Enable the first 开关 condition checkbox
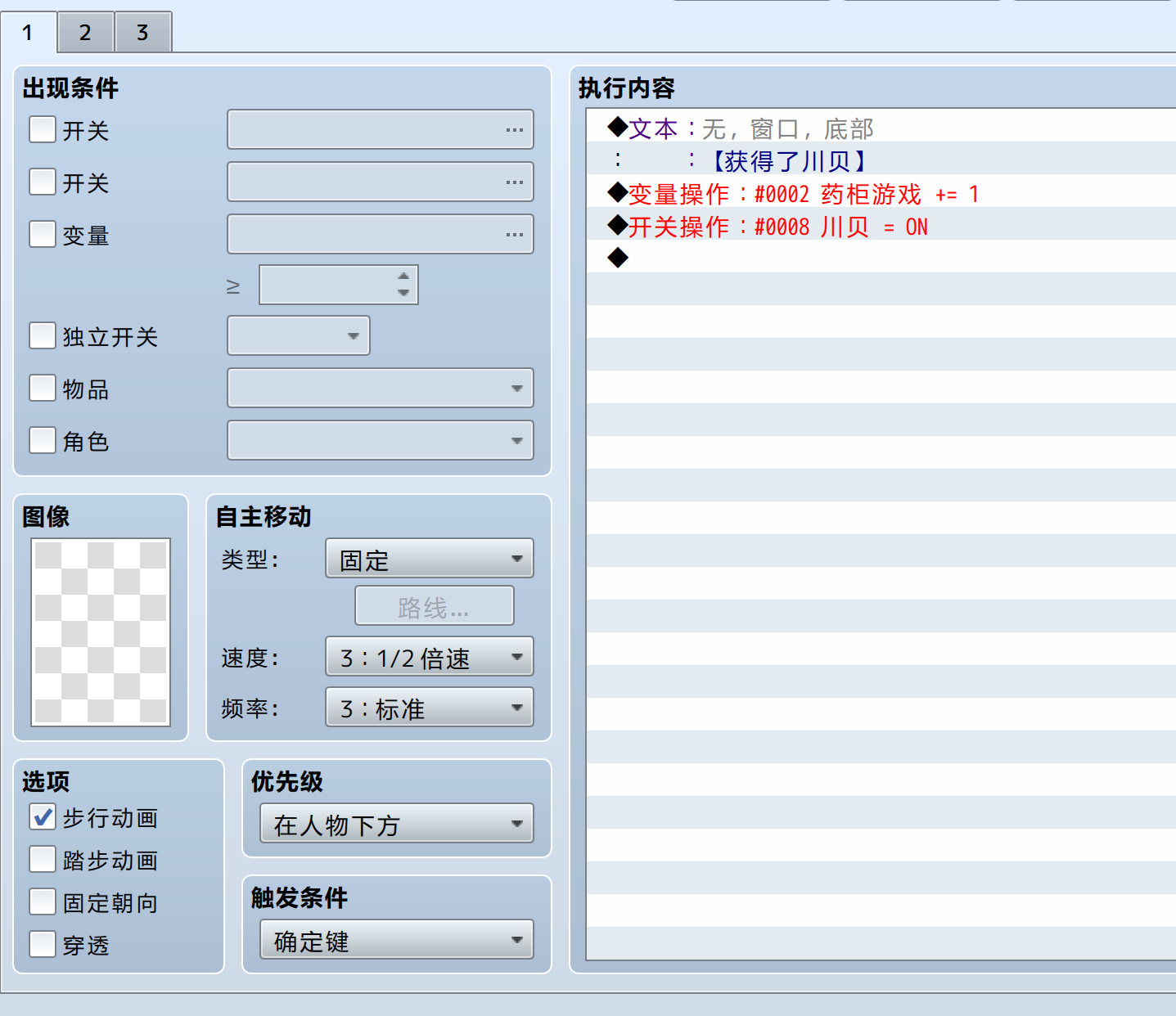 [x=43, y=129]
